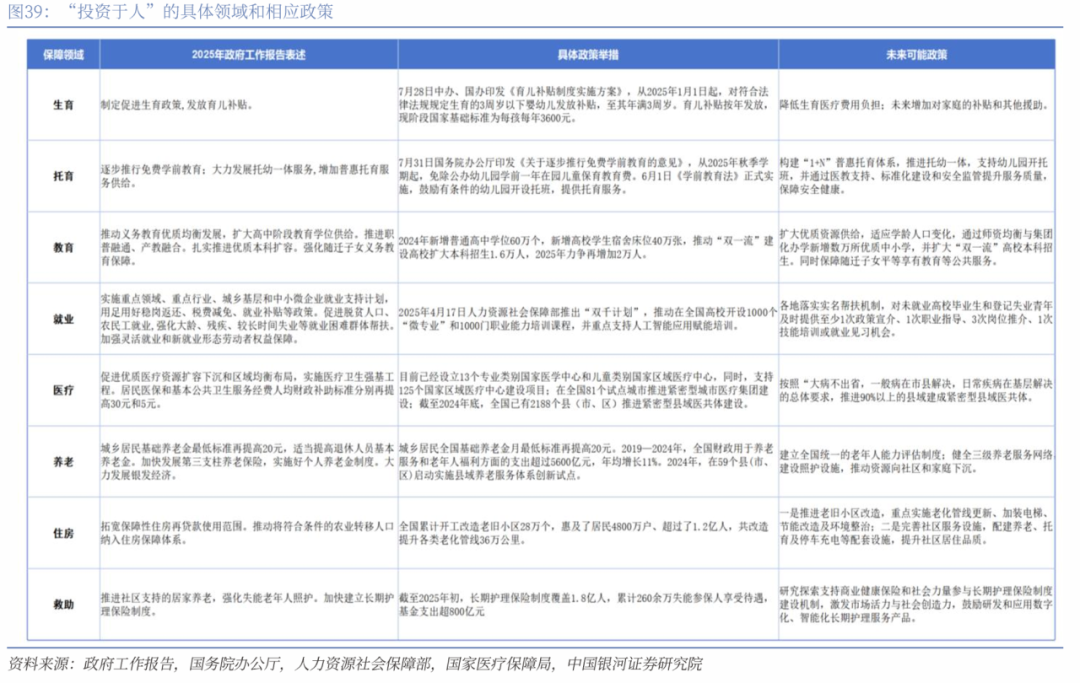Select the "大病不出省" future policy cell

(x=916, y=389)
